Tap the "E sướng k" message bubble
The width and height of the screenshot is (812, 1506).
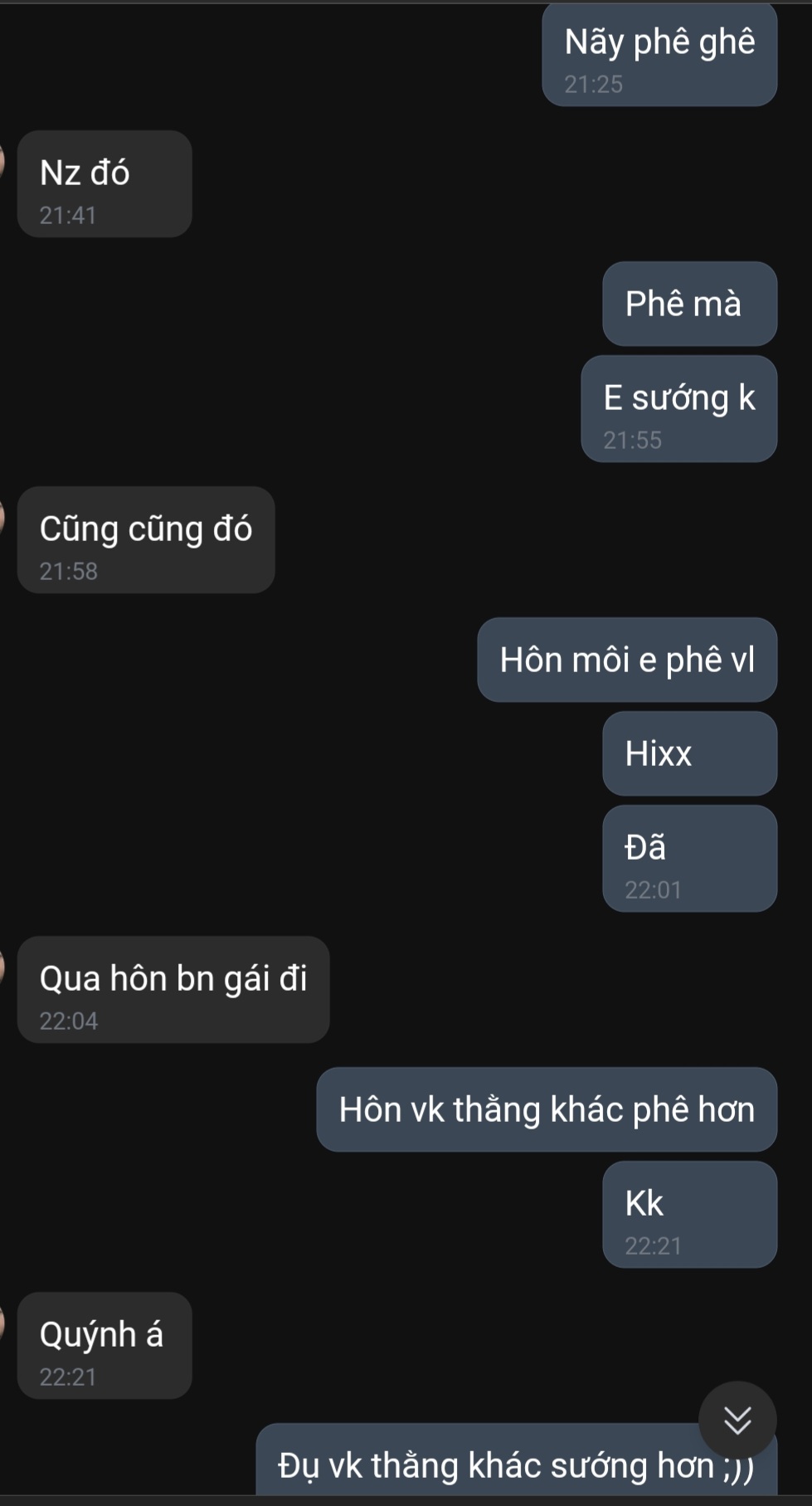pyautogui.click(x=678, y=409)
